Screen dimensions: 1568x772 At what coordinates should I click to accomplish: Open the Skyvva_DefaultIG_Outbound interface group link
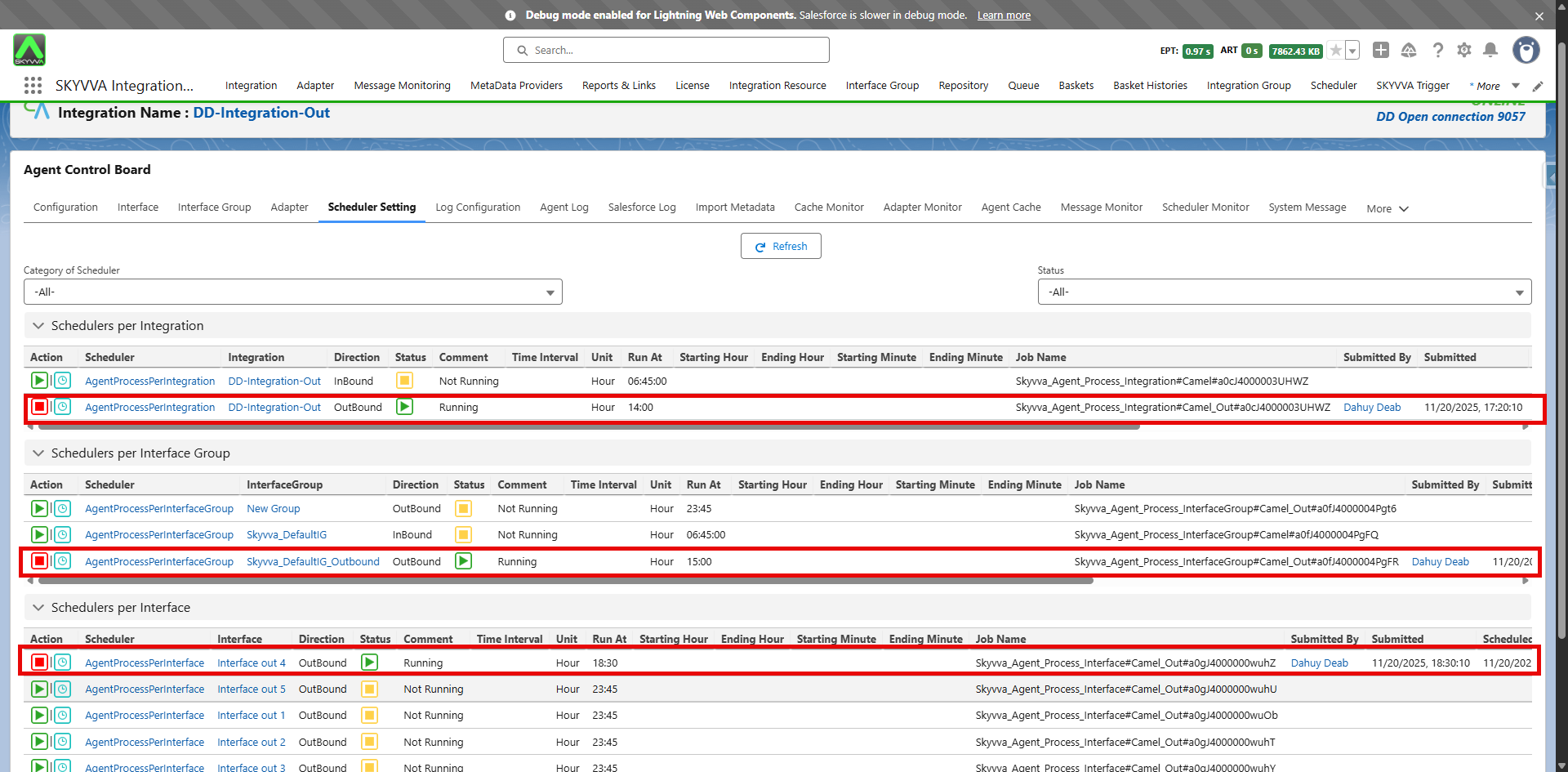pos(313,562)
